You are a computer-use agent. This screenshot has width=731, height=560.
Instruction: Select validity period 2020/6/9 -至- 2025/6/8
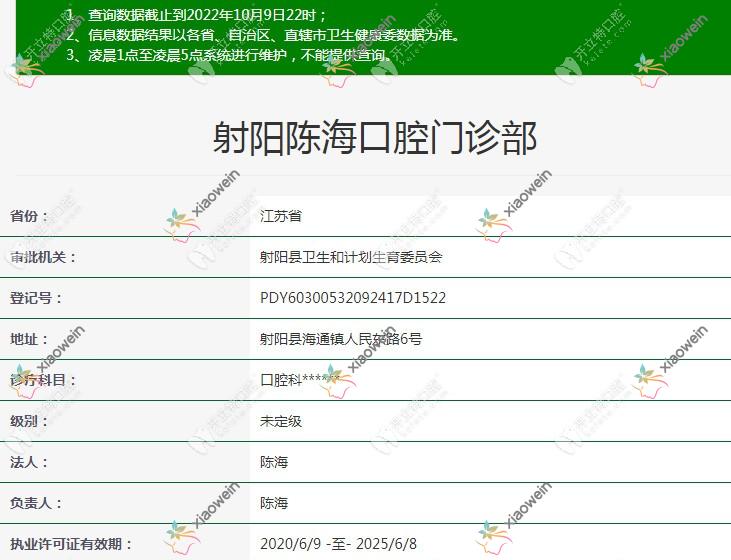338,544
